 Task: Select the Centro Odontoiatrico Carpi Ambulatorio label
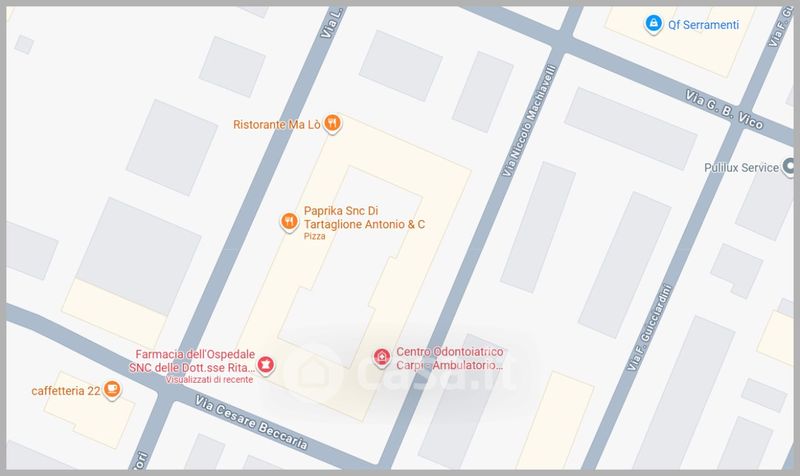(x=449, y=359)
